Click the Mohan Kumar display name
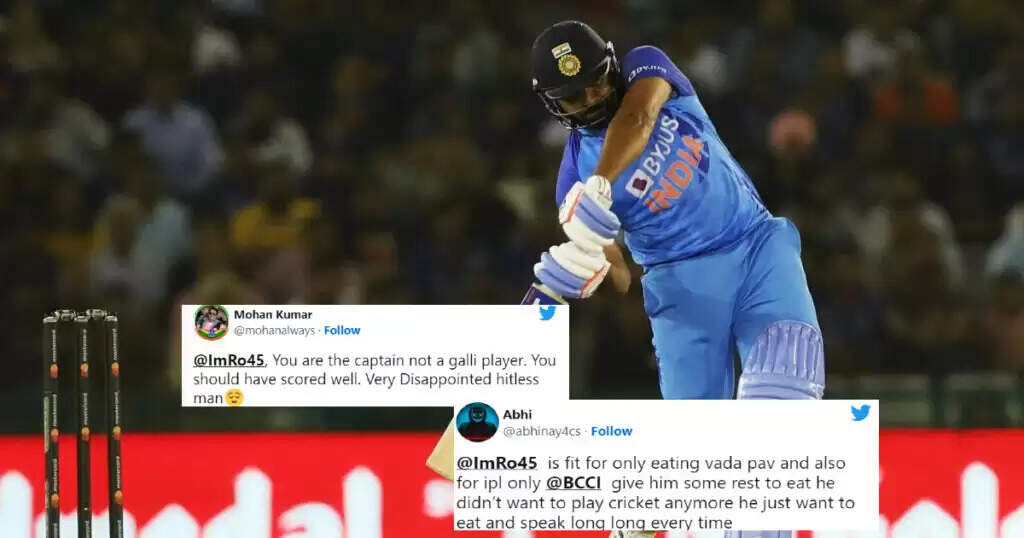Screen dimensions: 1024x538 [x=273, y=315]
